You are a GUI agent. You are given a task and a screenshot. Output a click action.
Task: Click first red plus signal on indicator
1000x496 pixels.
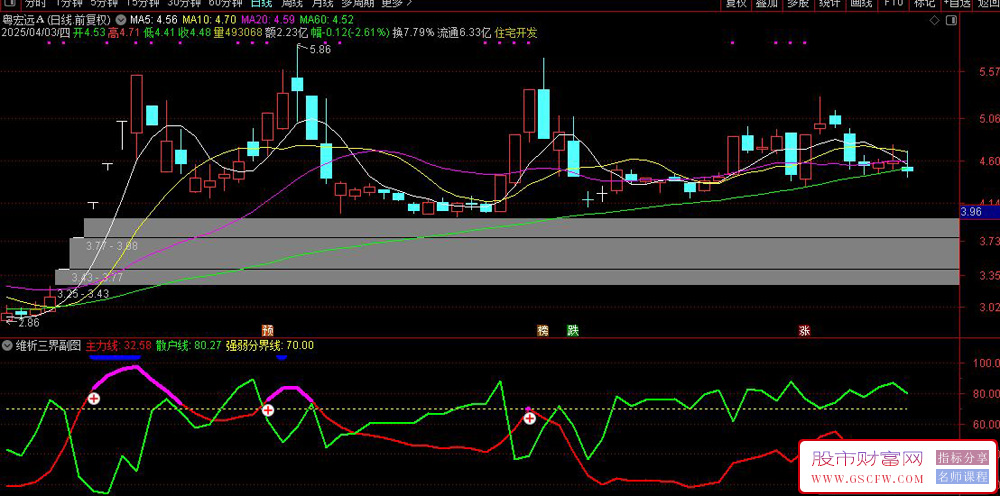[x=93, y=398]
